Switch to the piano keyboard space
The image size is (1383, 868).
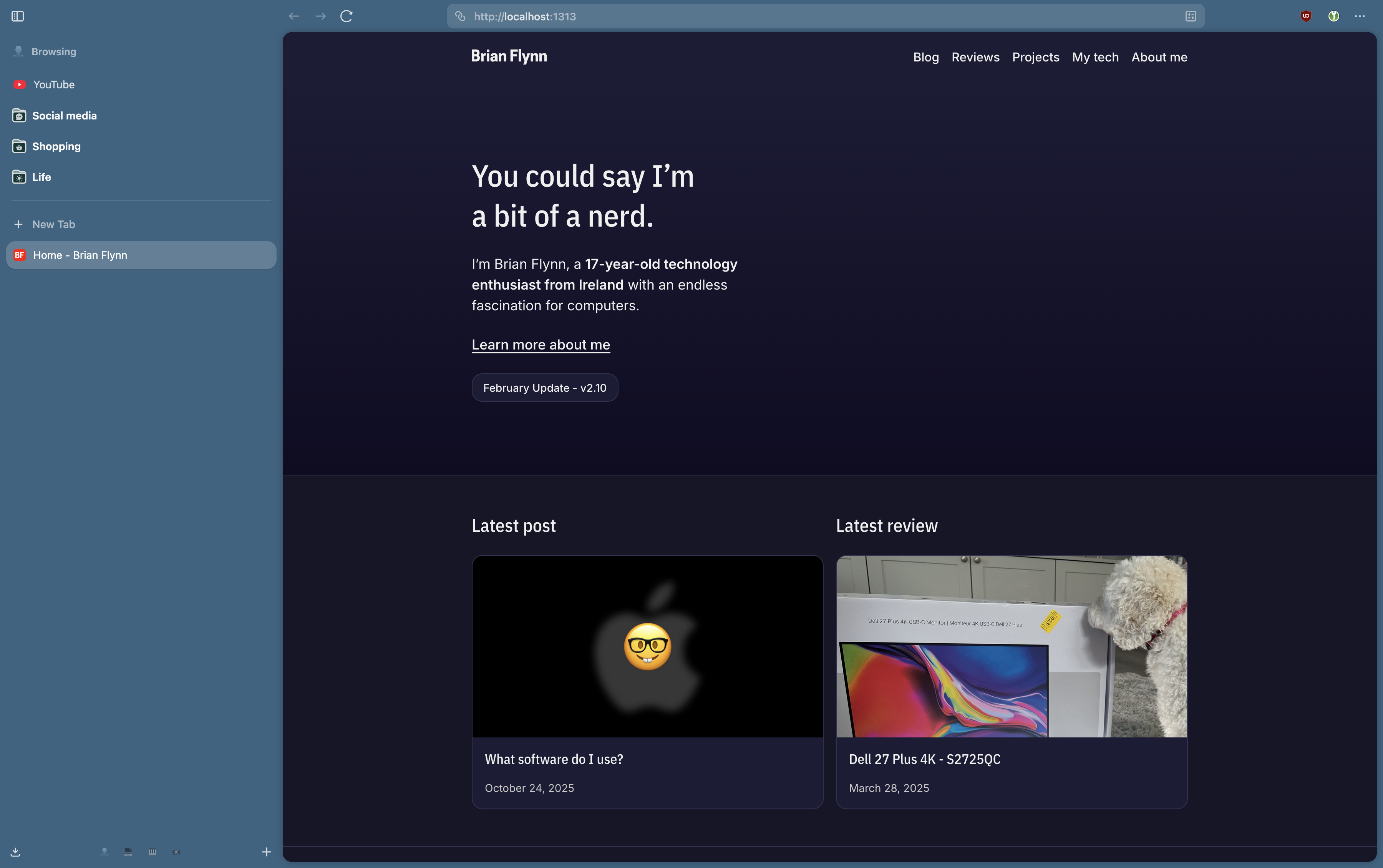pyautogui.click(x=152, y=852)
